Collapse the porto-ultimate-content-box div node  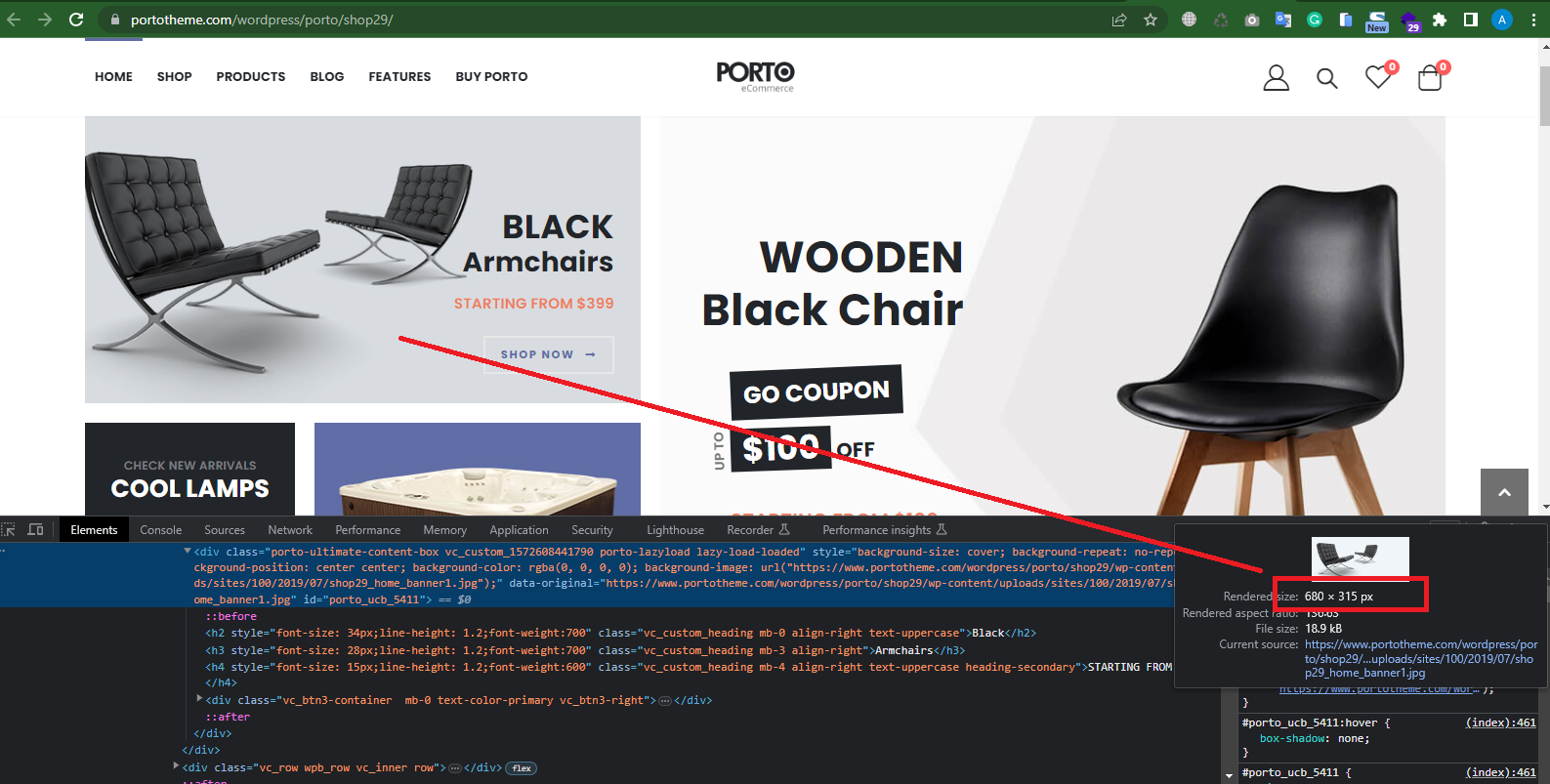[x=187, y=552]
